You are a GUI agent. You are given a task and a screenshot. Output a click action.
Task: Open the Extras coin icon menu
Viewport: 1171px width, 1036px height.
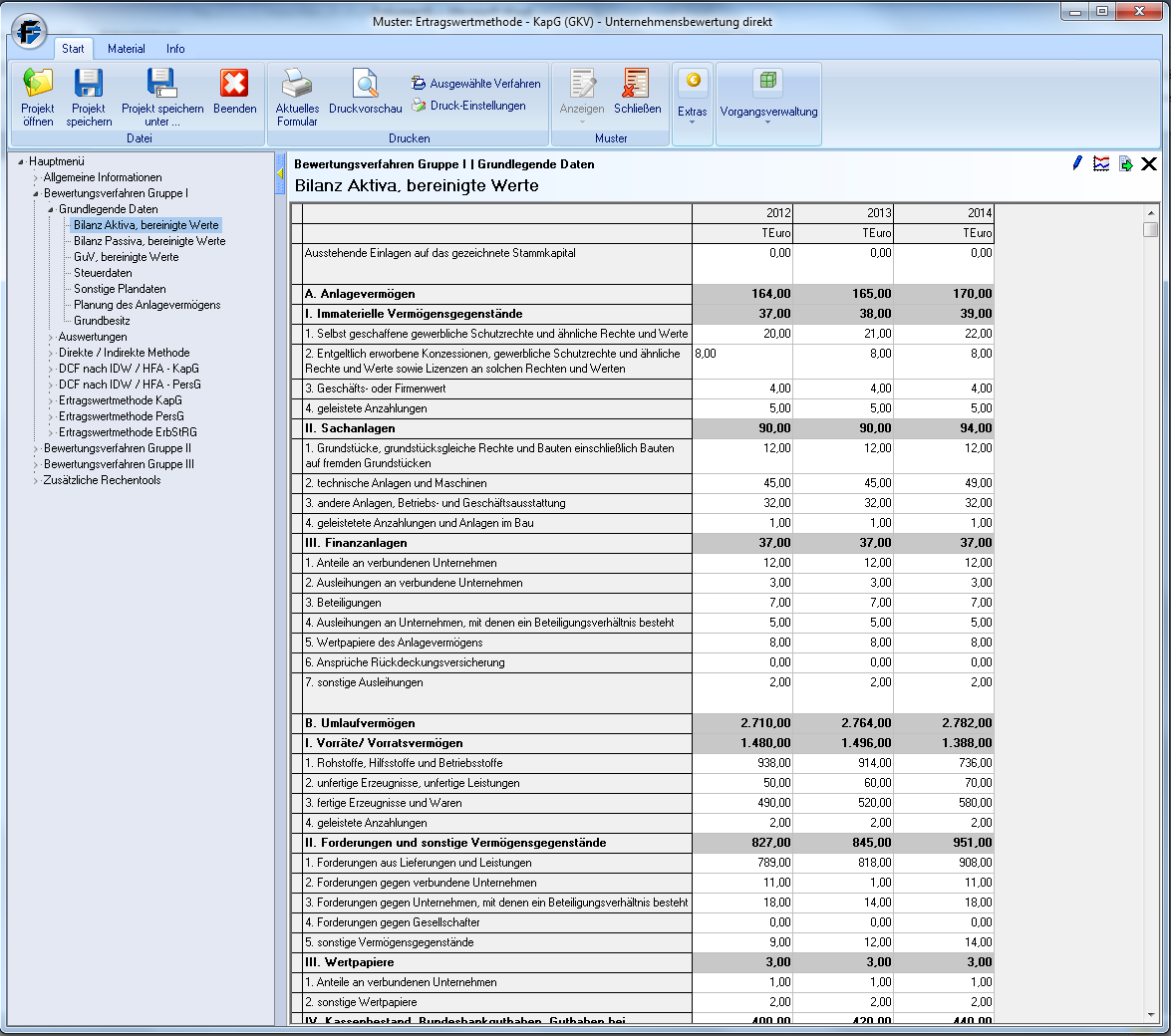[x=693, y=80]
